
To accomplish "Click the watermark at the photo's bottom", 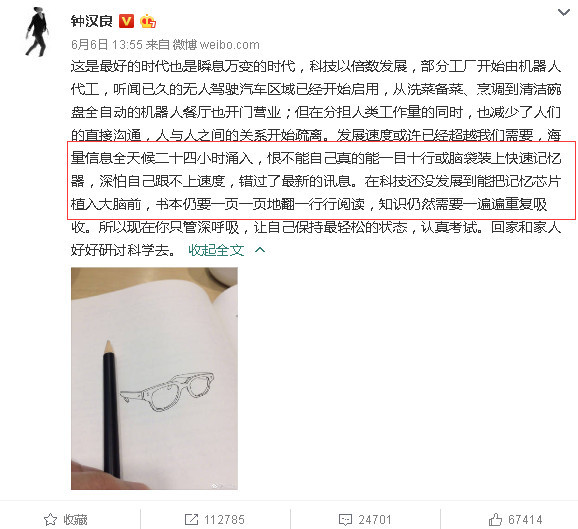I will pos(216,486).
